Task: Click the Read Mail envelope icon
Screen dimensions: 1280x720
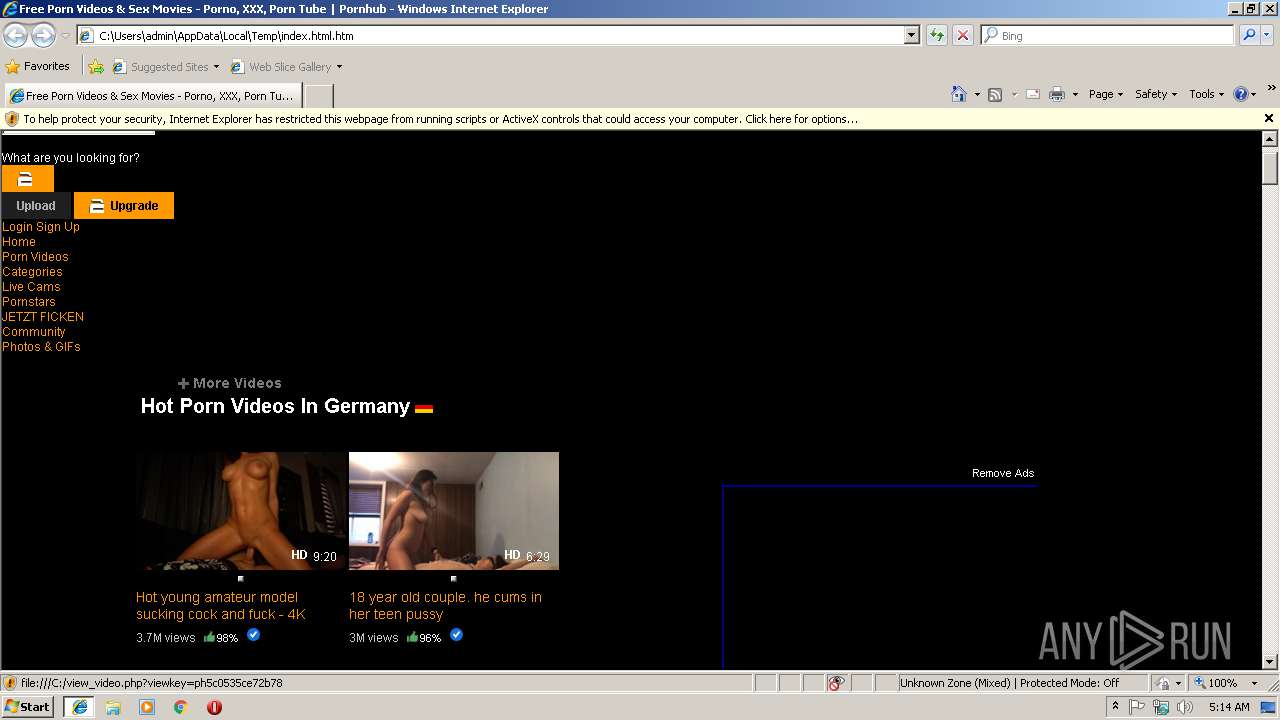Action: point(1033,94)
